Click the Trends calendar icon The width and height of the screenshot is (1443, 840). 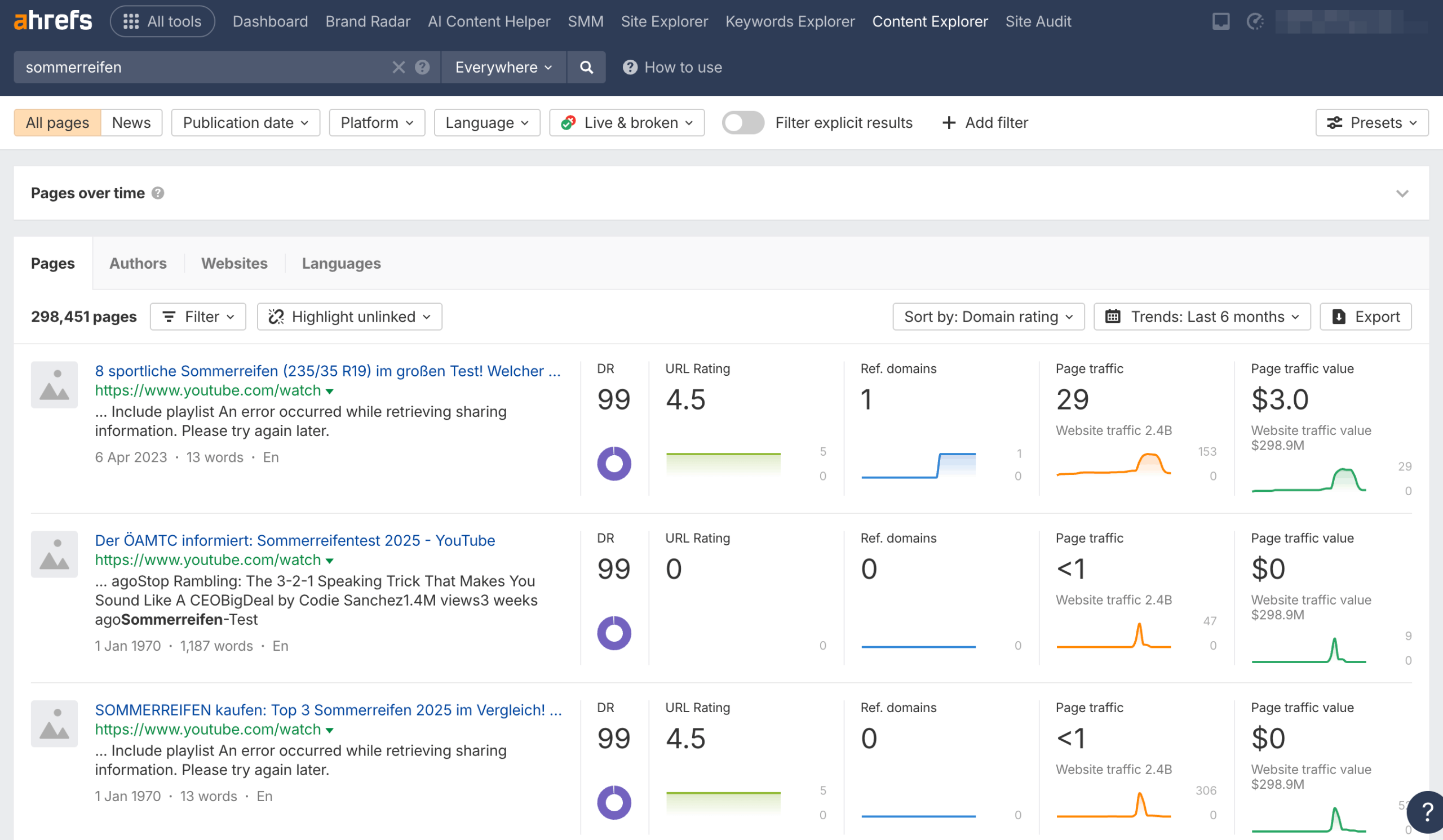(x=1113, y=317)
